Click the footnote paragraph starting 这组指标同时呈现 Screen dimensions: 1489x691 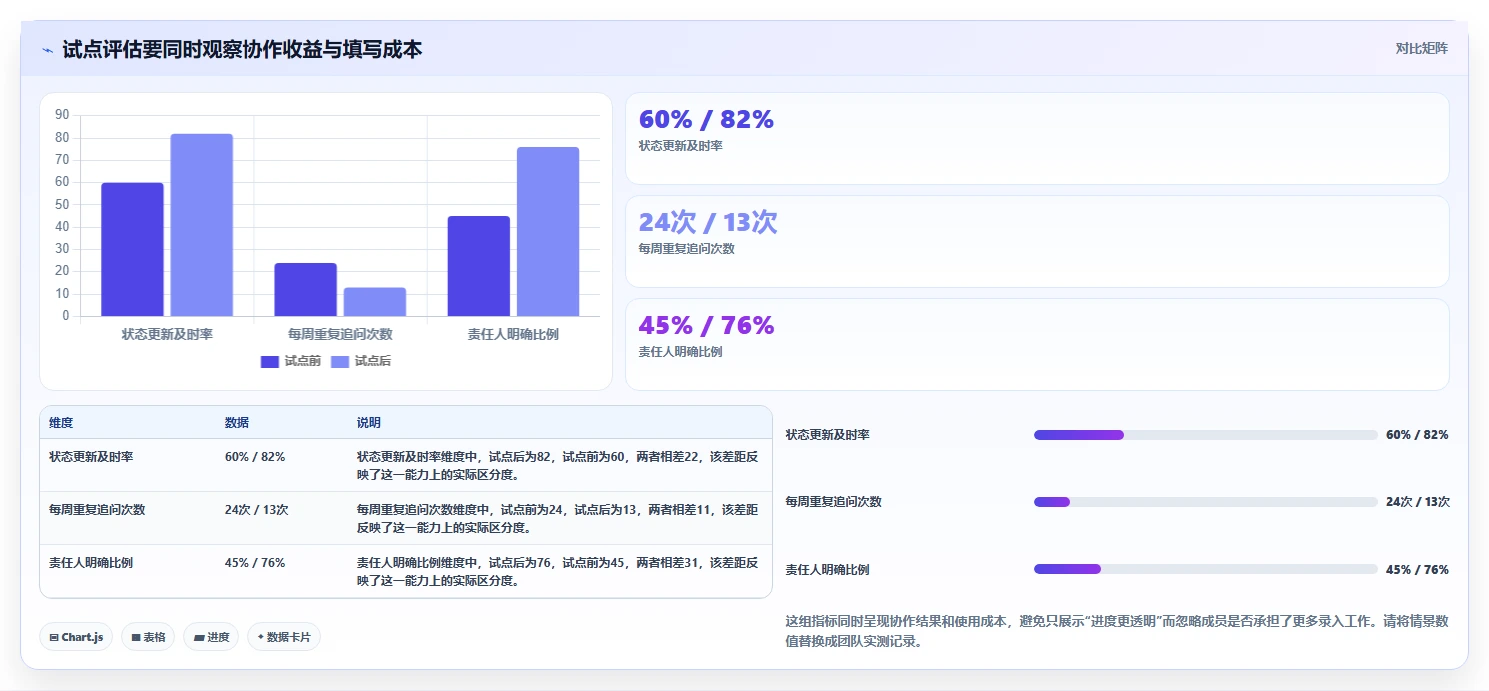coord(1117,631)
